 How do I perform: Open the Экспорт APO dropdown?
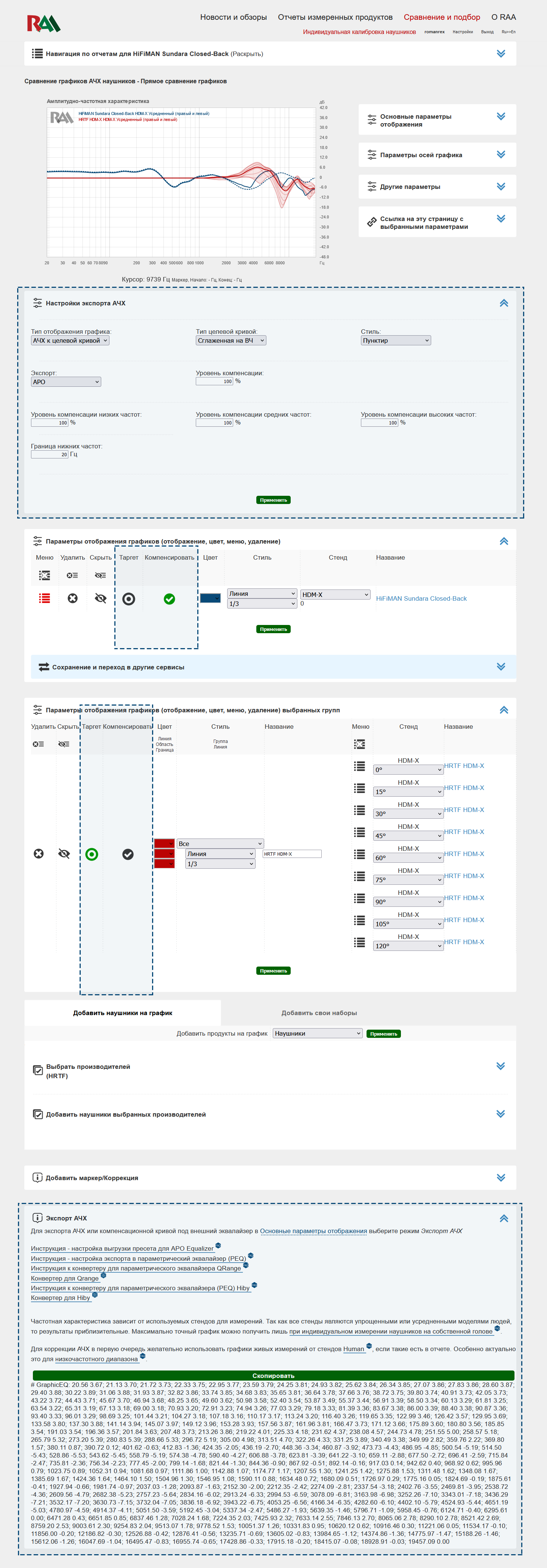66,382
